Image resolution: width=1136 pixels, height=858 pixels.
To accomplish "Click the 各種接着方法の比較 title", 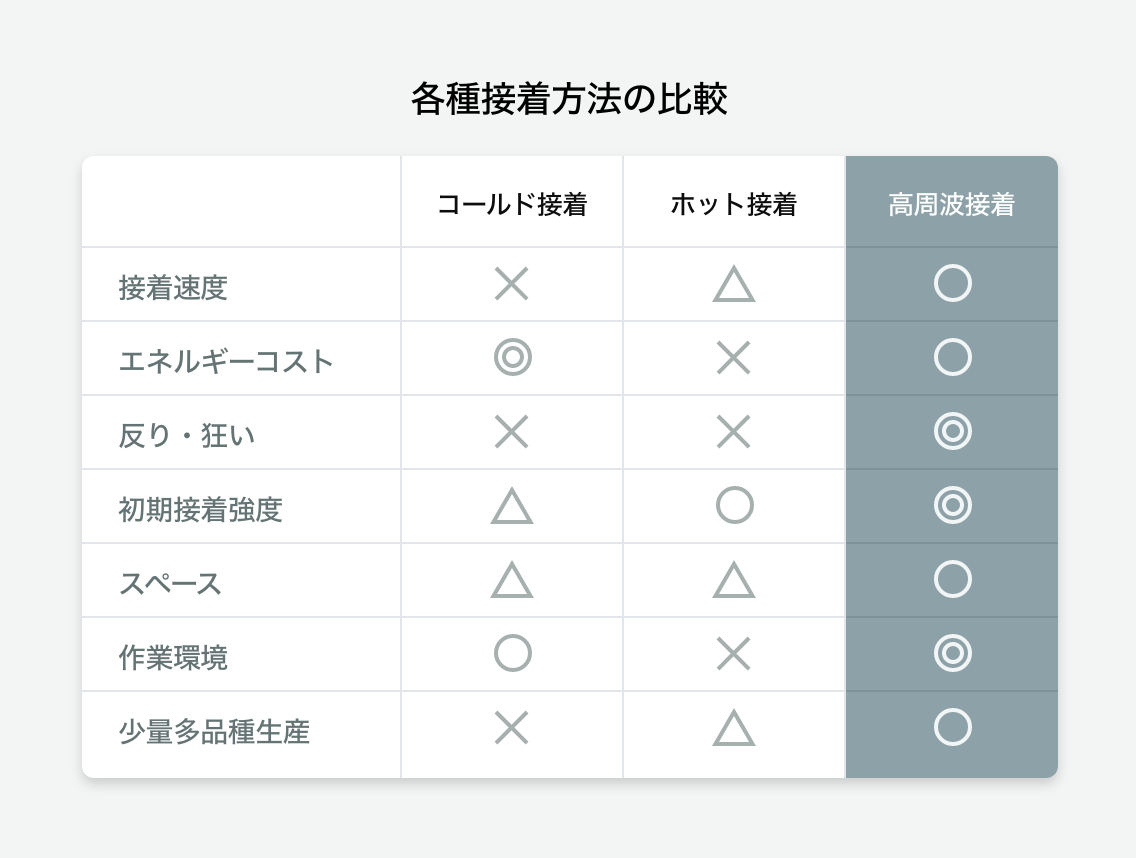I will point(568,100).
